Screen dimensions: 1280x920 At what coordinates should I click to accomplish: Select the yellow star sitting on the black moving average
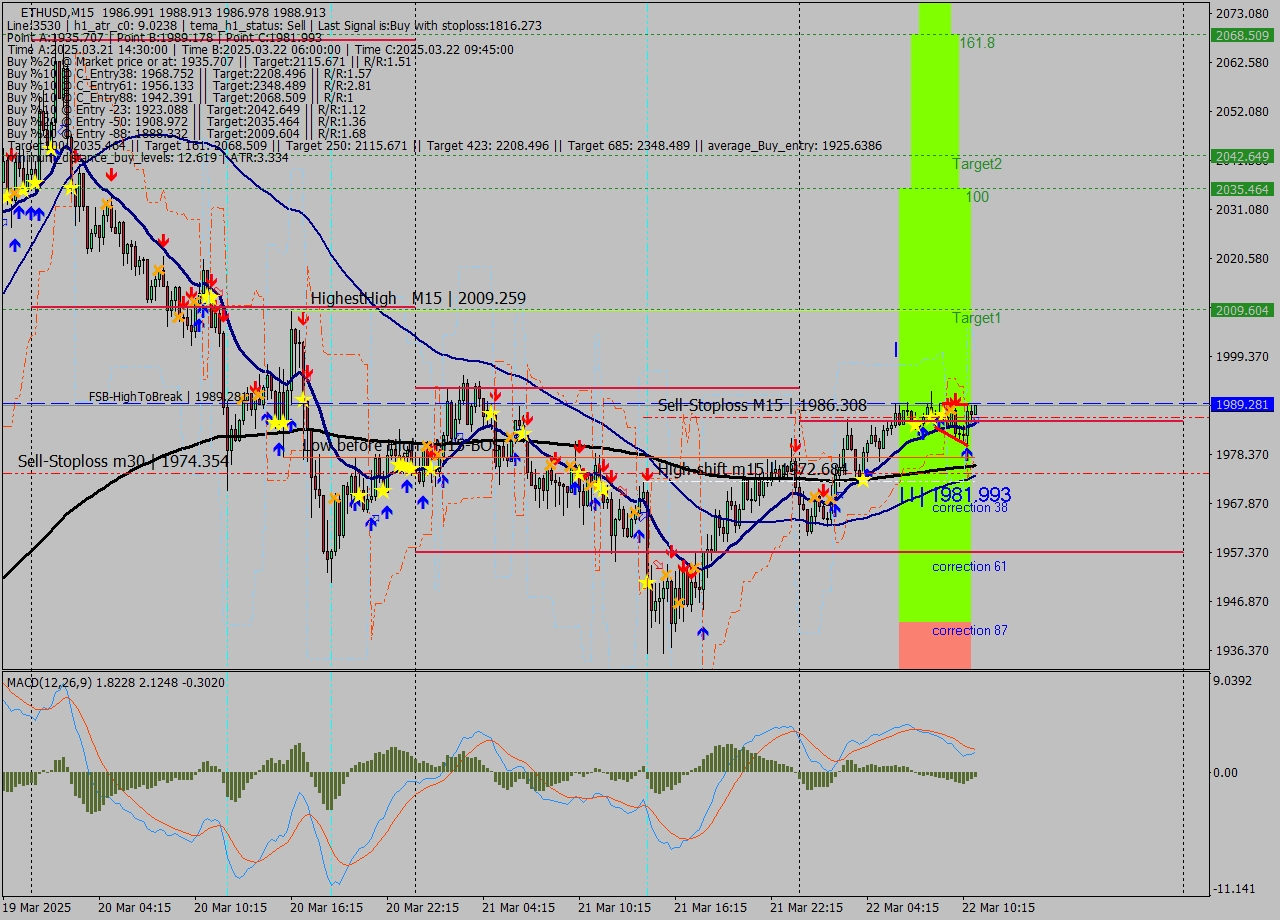(x=863, y=480)
